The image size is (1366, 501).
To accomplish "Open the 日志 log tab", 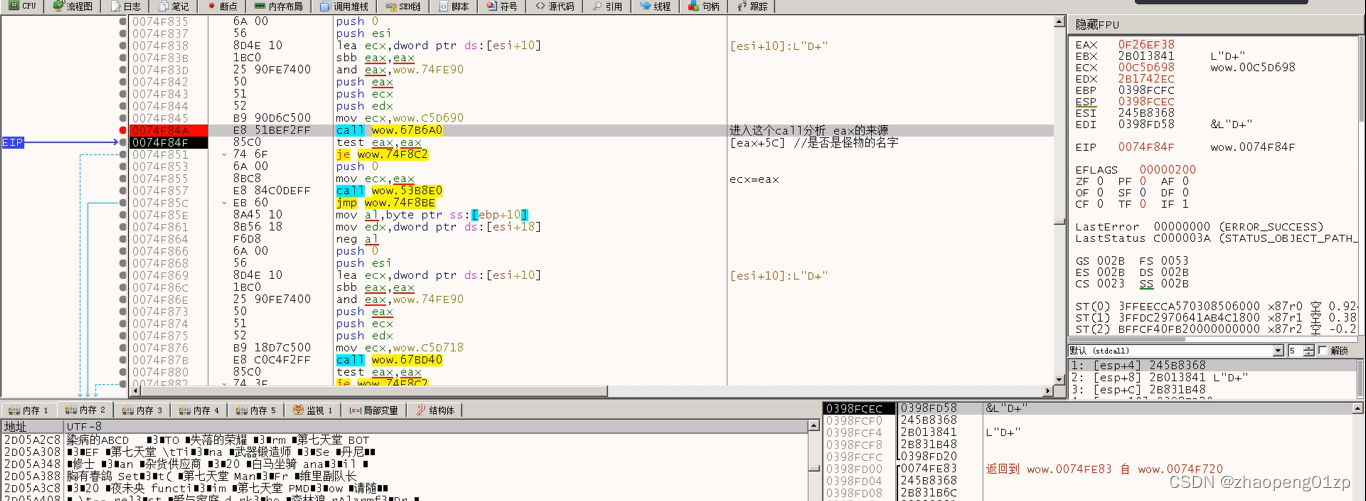I will (x=124, y=6).
